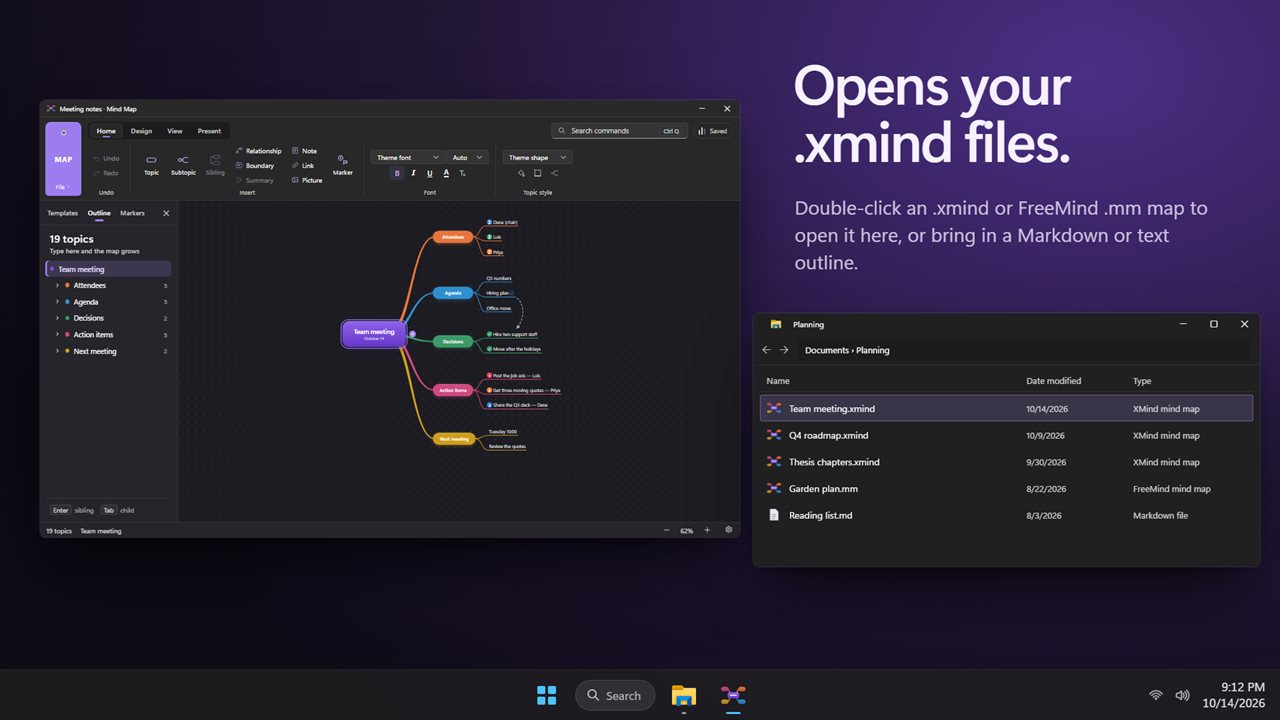Click the 62% zoom level value
This screenshot has width=1280, height=720.
click(x=687, y=531)
